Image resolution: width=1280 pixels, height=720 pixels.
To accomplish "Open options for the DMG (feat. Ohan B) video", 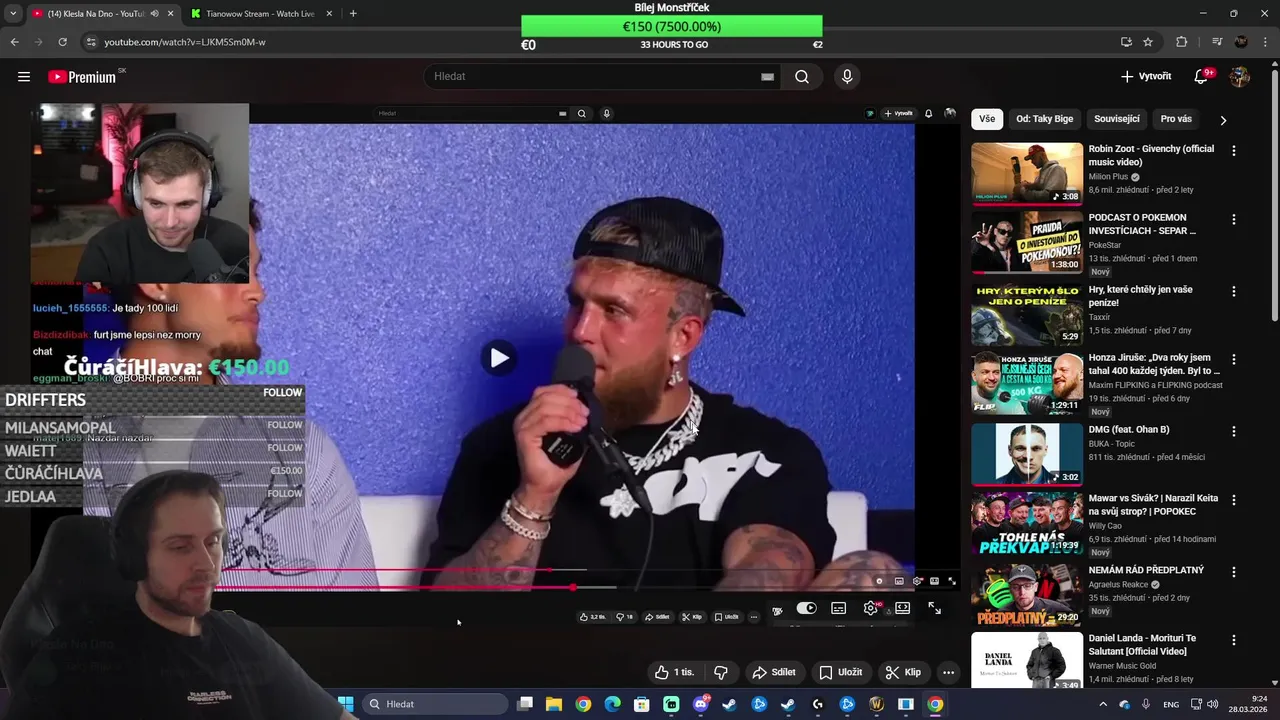I will click(1233, 431).
